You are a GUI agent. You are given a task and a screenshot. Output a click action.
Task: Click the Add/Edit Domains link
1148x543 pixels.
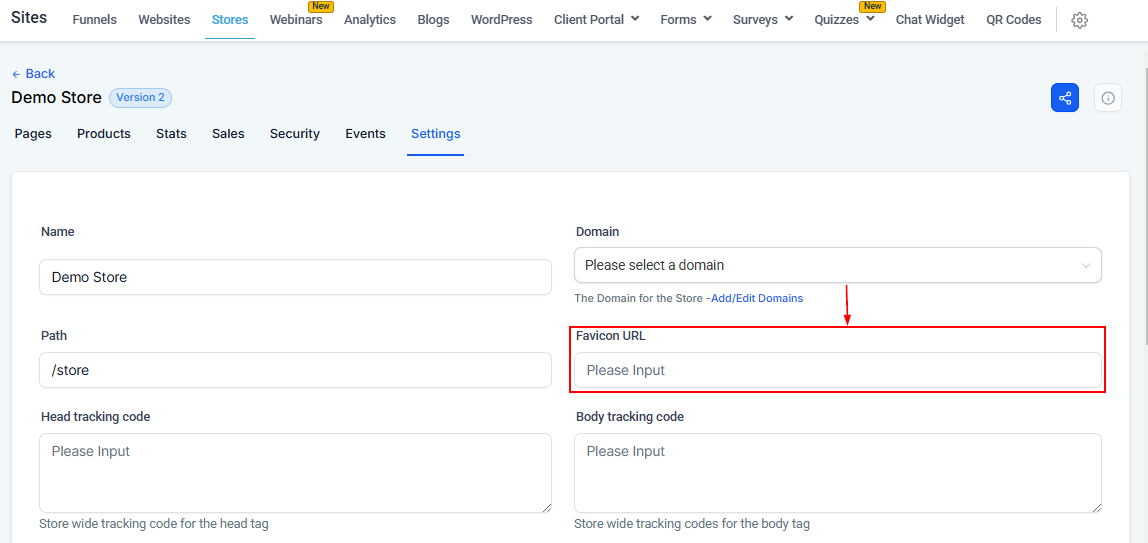click(x=756, y=298)
